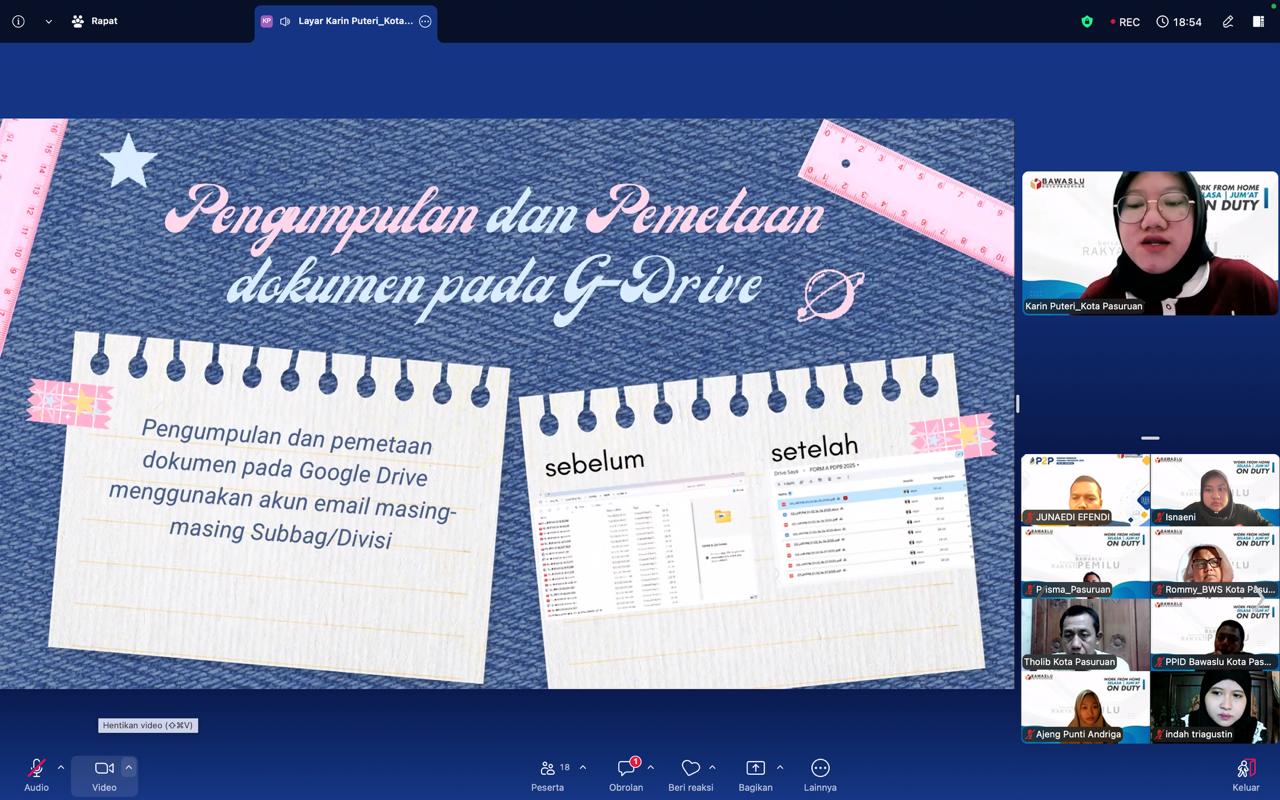Open the meeting info icon
Viewport: 1280px width, 800px height.
pos(18,21)
